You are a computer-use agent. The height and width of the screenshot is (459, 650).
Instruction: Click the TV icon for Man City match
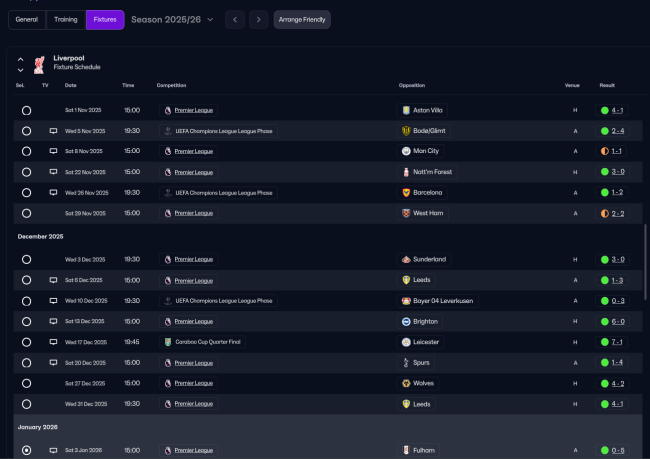click(53, 151)
